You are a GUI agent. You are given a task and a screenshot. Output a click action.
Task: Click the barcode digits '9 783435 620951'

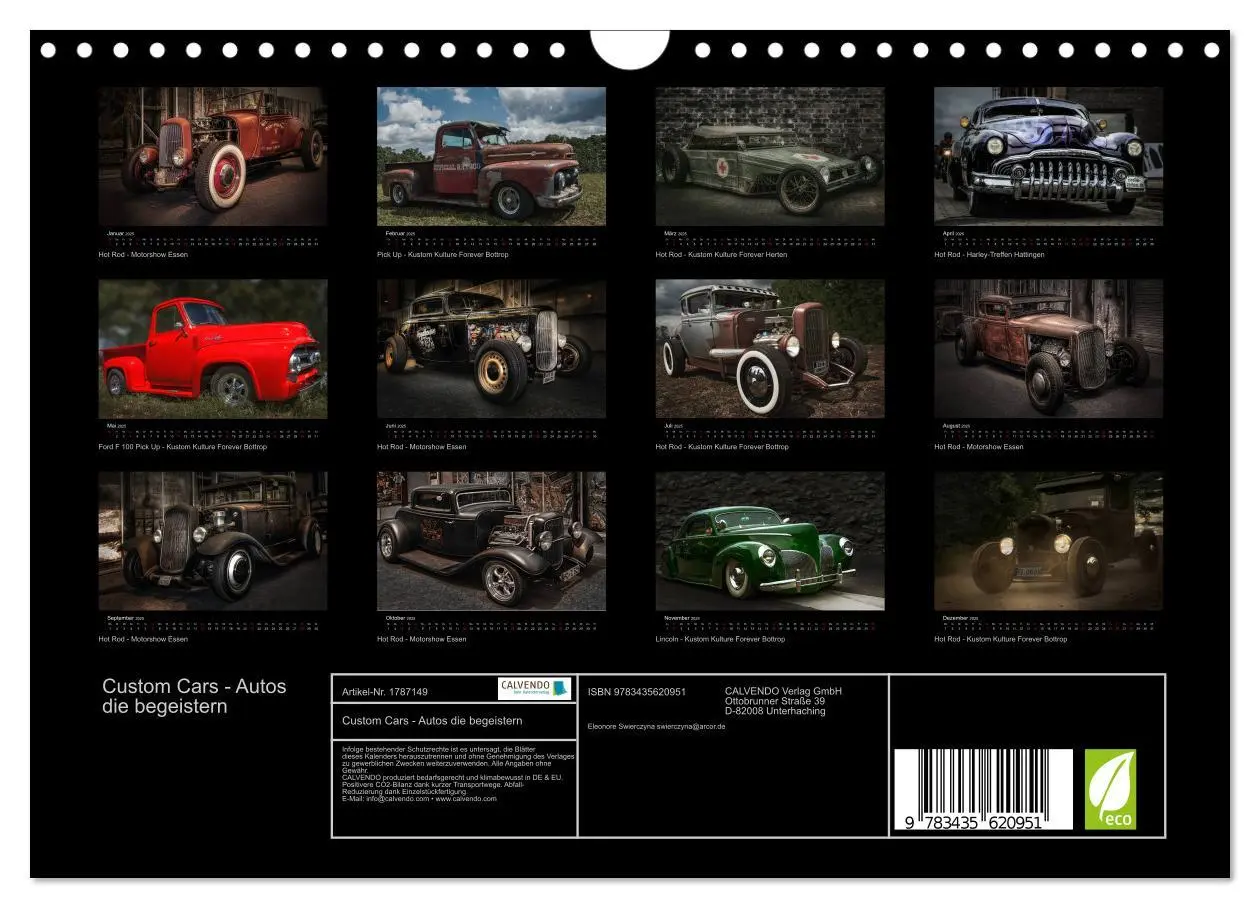(974, 821)
